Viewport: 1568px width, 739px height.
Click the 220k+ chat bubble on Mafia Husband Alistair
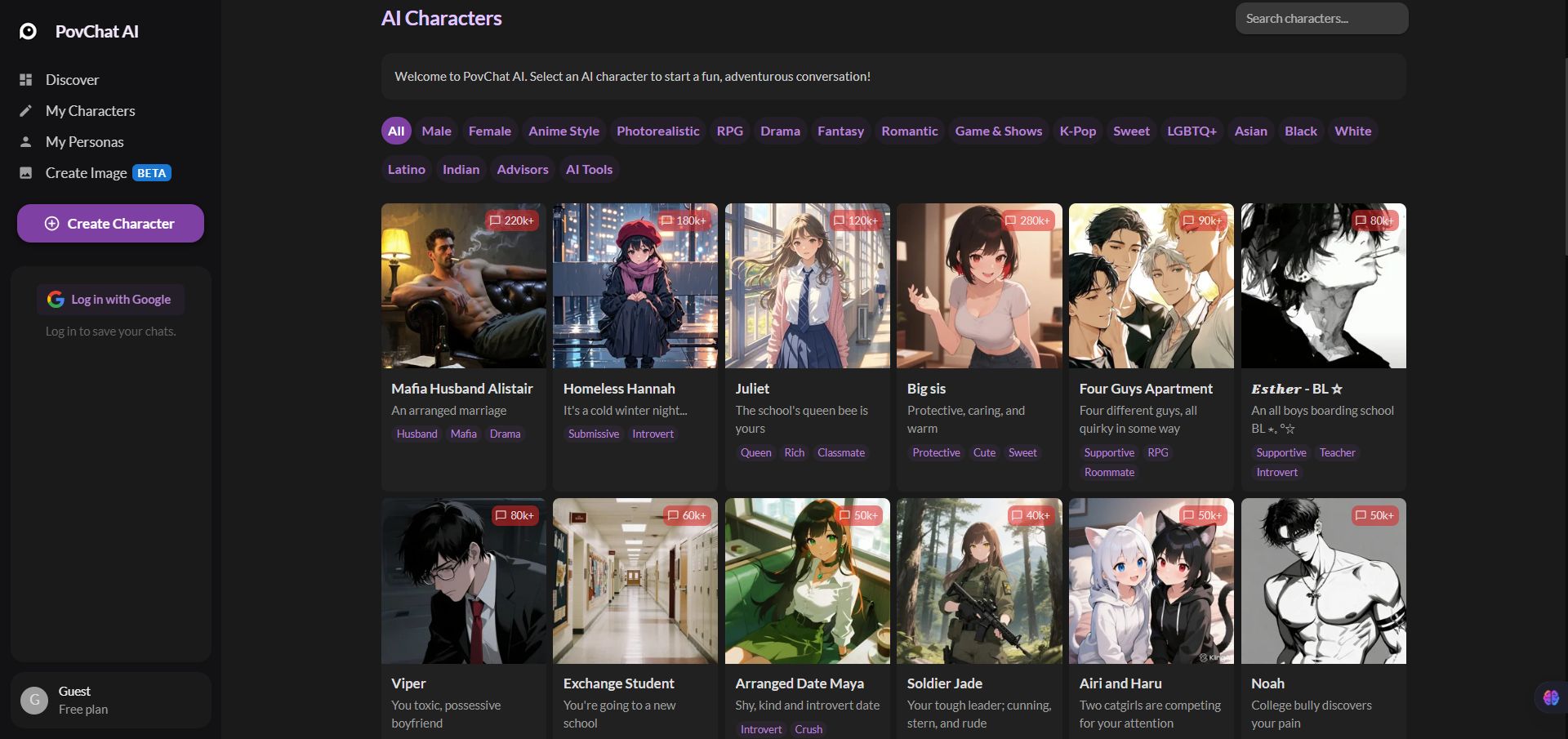(512, 220)
